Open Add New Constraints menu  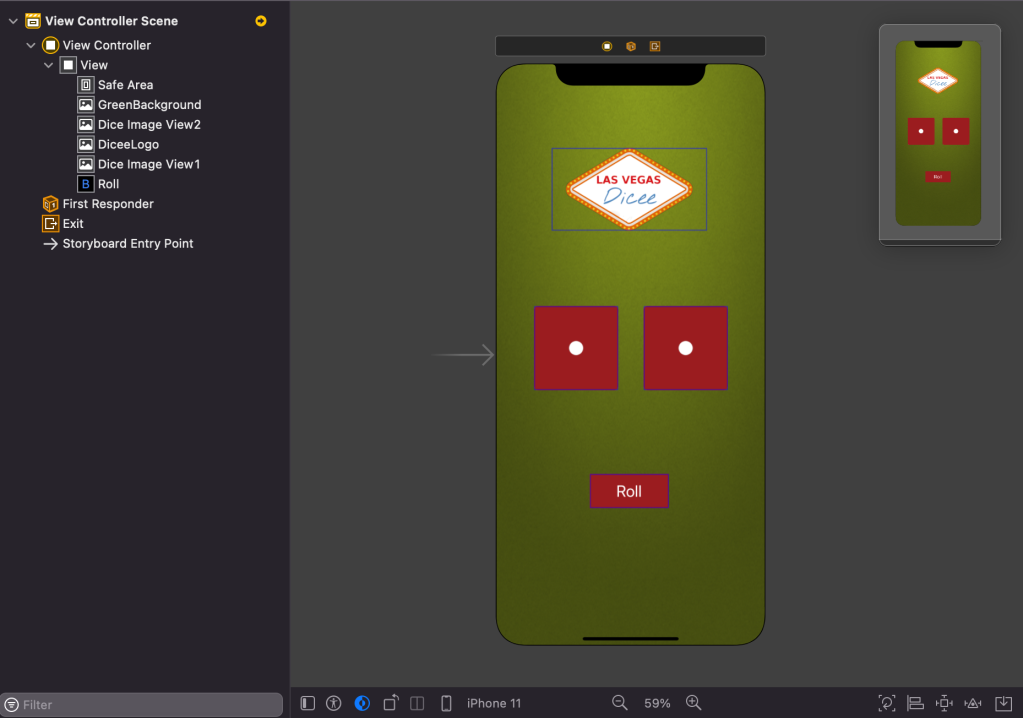pyautogui.click(x=944, y=703)
